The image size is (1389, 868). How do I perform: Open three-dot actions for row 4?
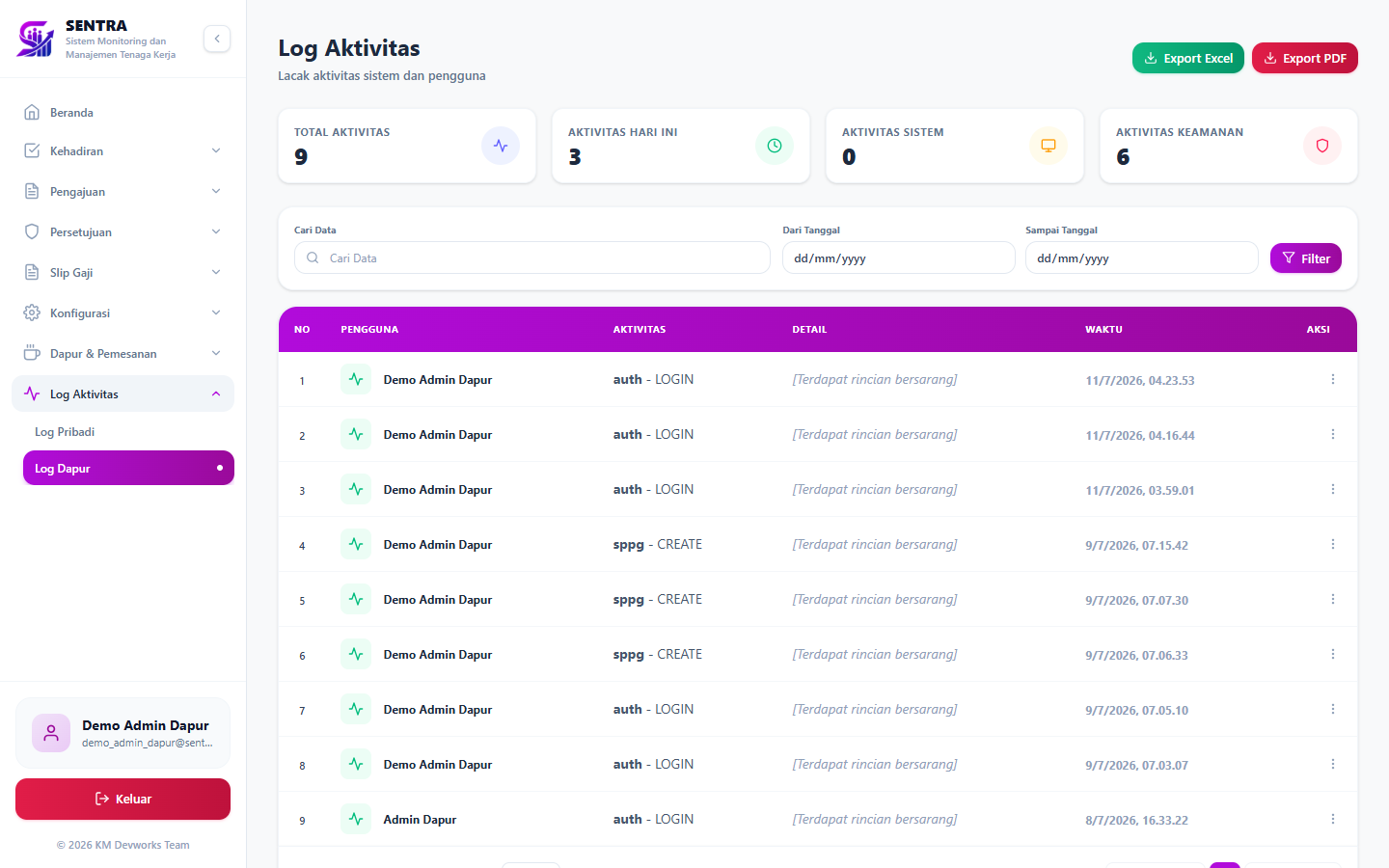[x=1333, y=544]
